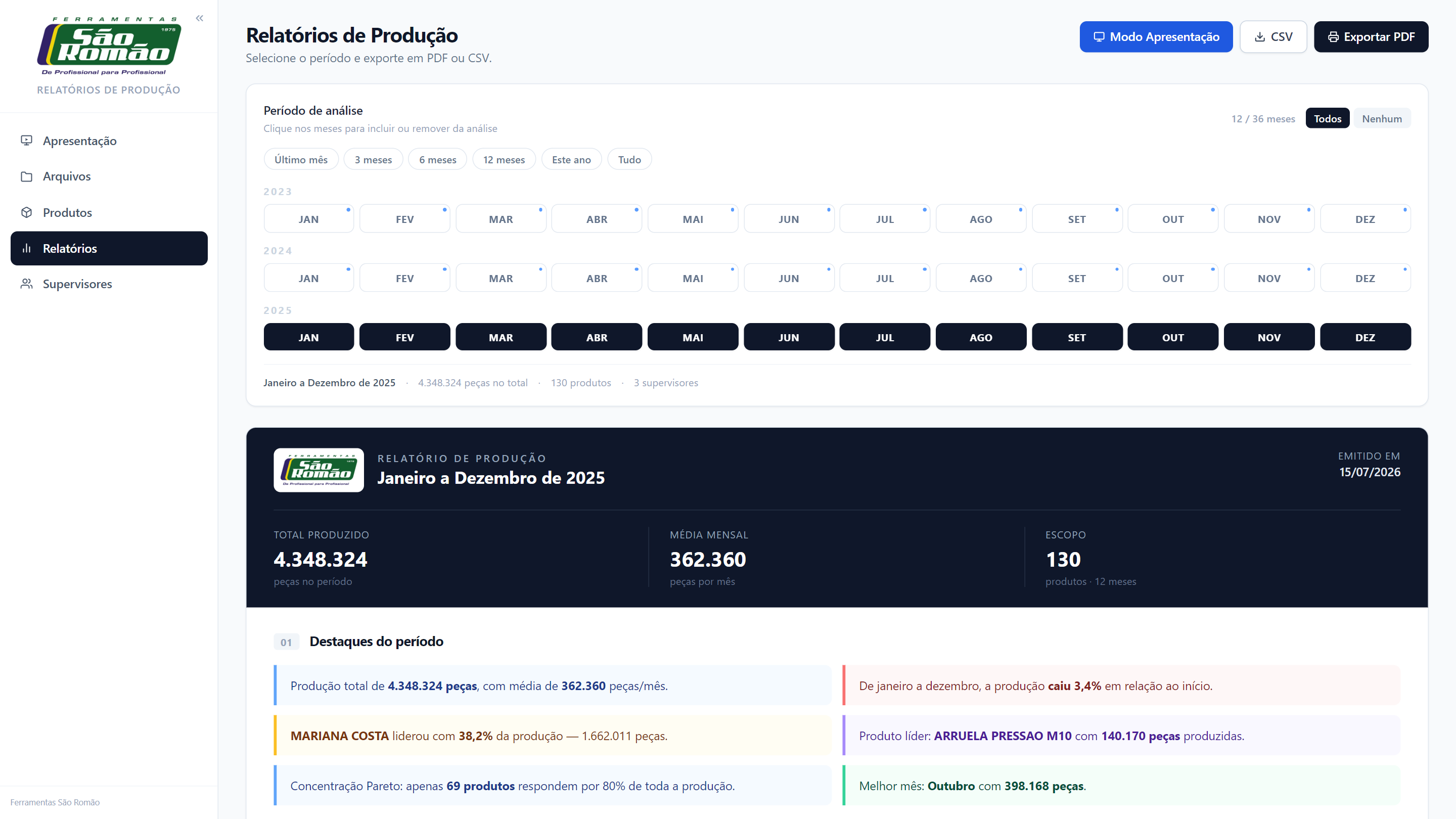
Task: Open the Arquivos page
Action: click(x=109, y=176)
